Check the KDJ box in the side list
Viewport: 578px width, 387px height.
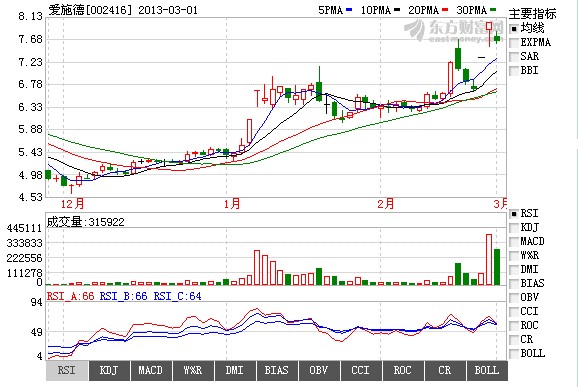tap(514, 228)
